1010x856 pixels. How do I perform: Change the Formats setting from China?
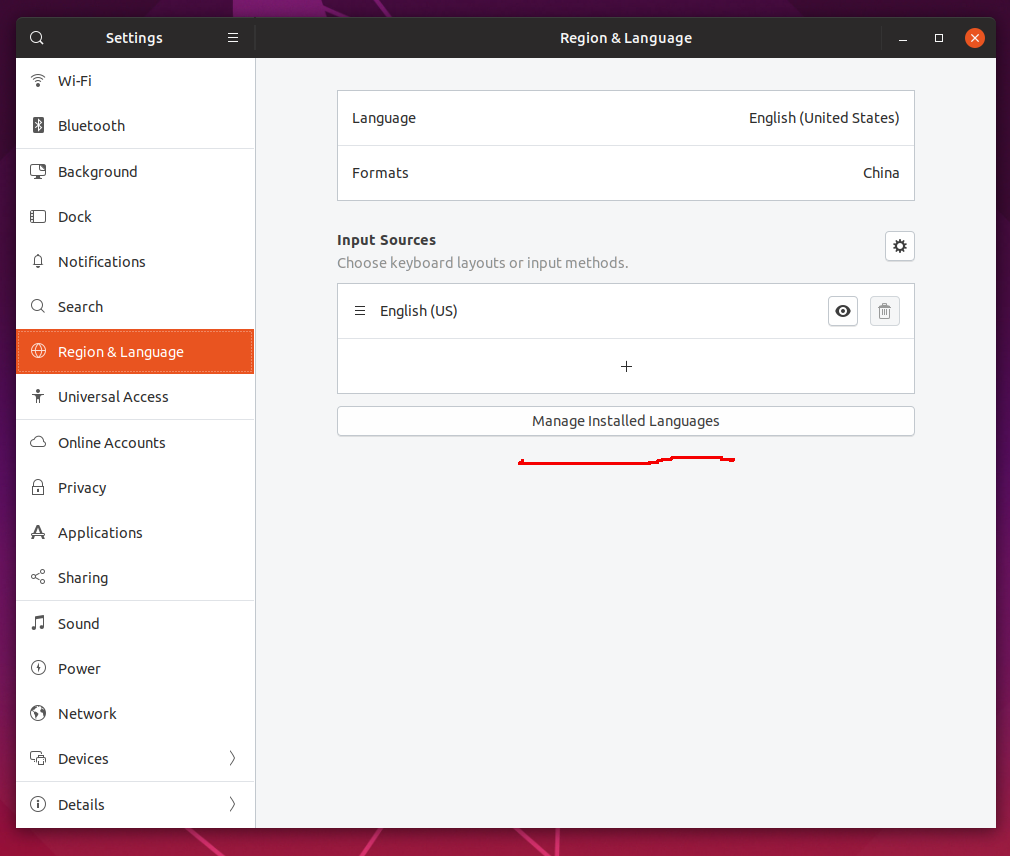pos(625,172)
